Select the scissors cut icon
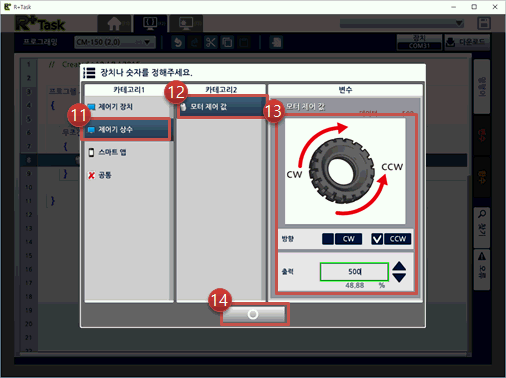This screenshot has width=506, height=378. click(x=211, y=42)
